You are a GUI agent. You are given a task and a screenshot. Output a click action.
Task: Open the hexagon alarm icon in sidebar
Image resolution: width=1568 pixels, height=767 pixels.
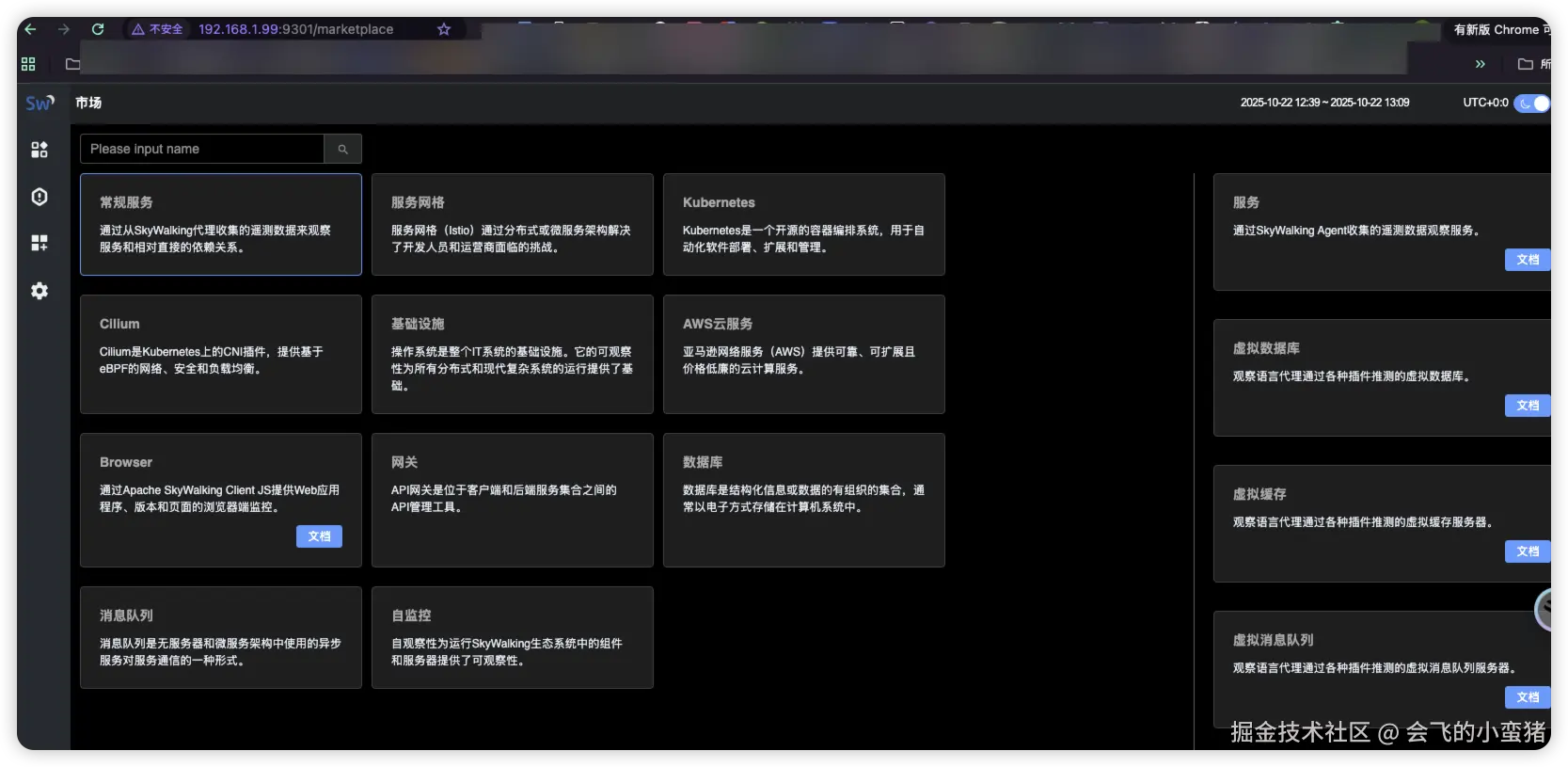[40, 197]
